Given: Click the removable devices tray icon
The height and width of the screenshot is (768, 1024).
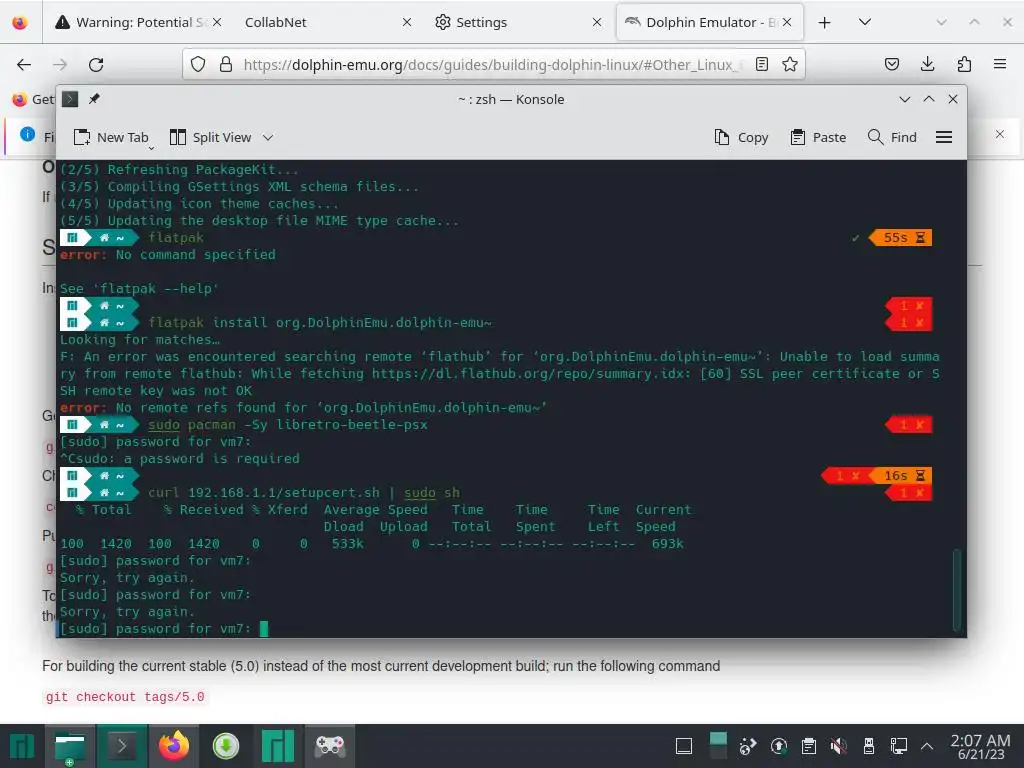Looking at the screenshot, I should pos(869,746).
